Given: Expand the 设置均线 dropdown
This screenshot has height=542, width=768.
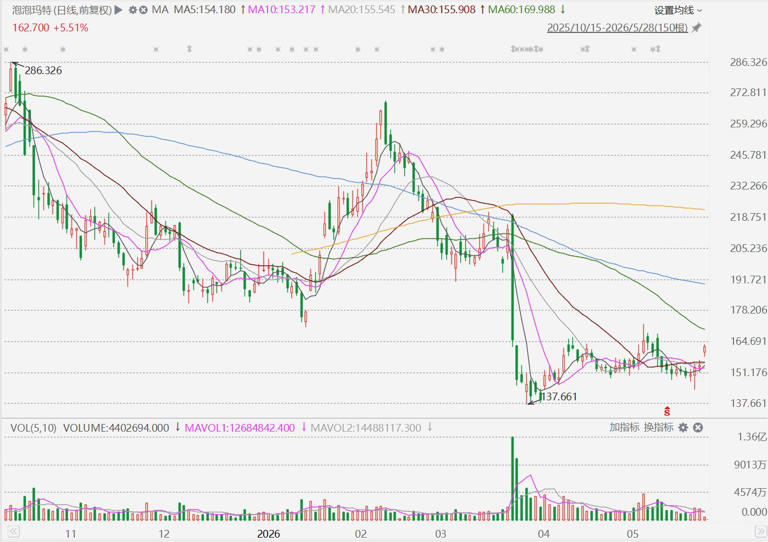Looking at the screenshot, I should [678, 10].
